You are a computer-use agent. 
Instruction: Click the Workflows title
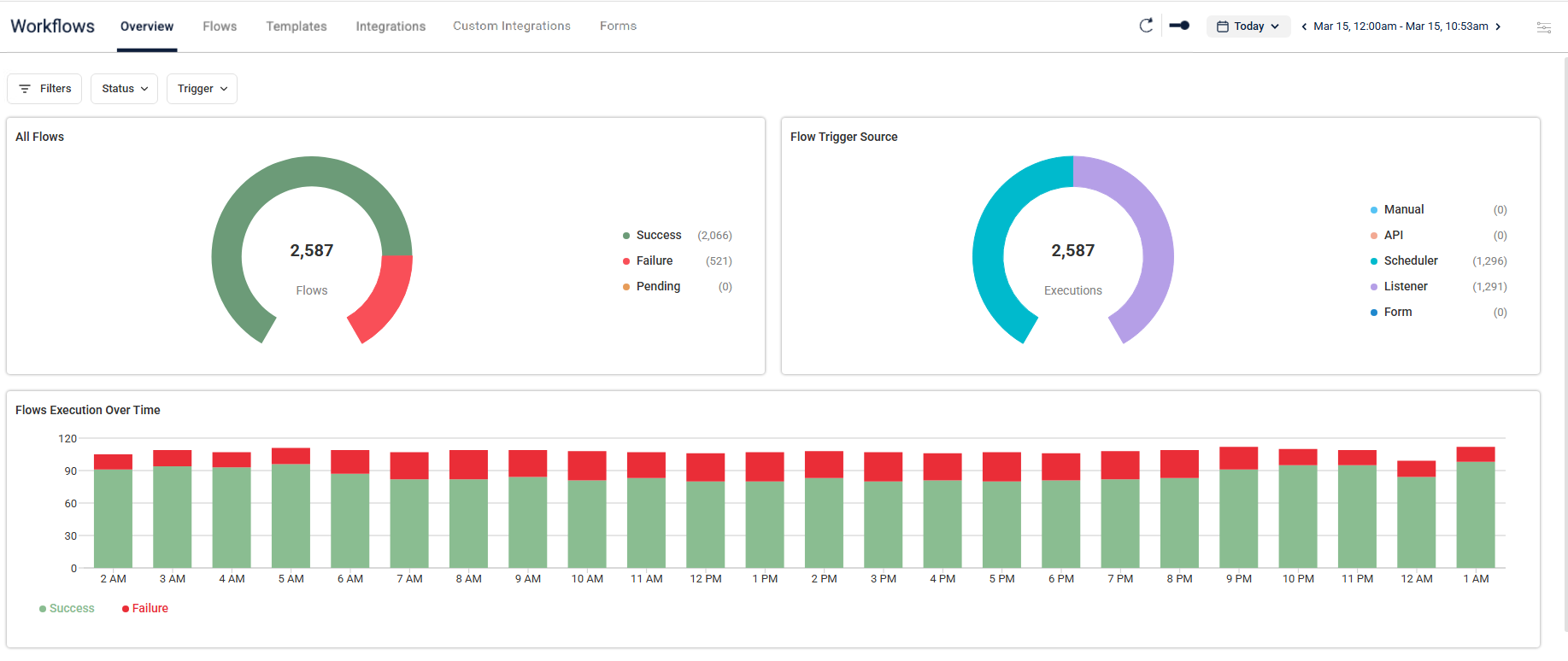pyautogui.click(x=53, y=26)
